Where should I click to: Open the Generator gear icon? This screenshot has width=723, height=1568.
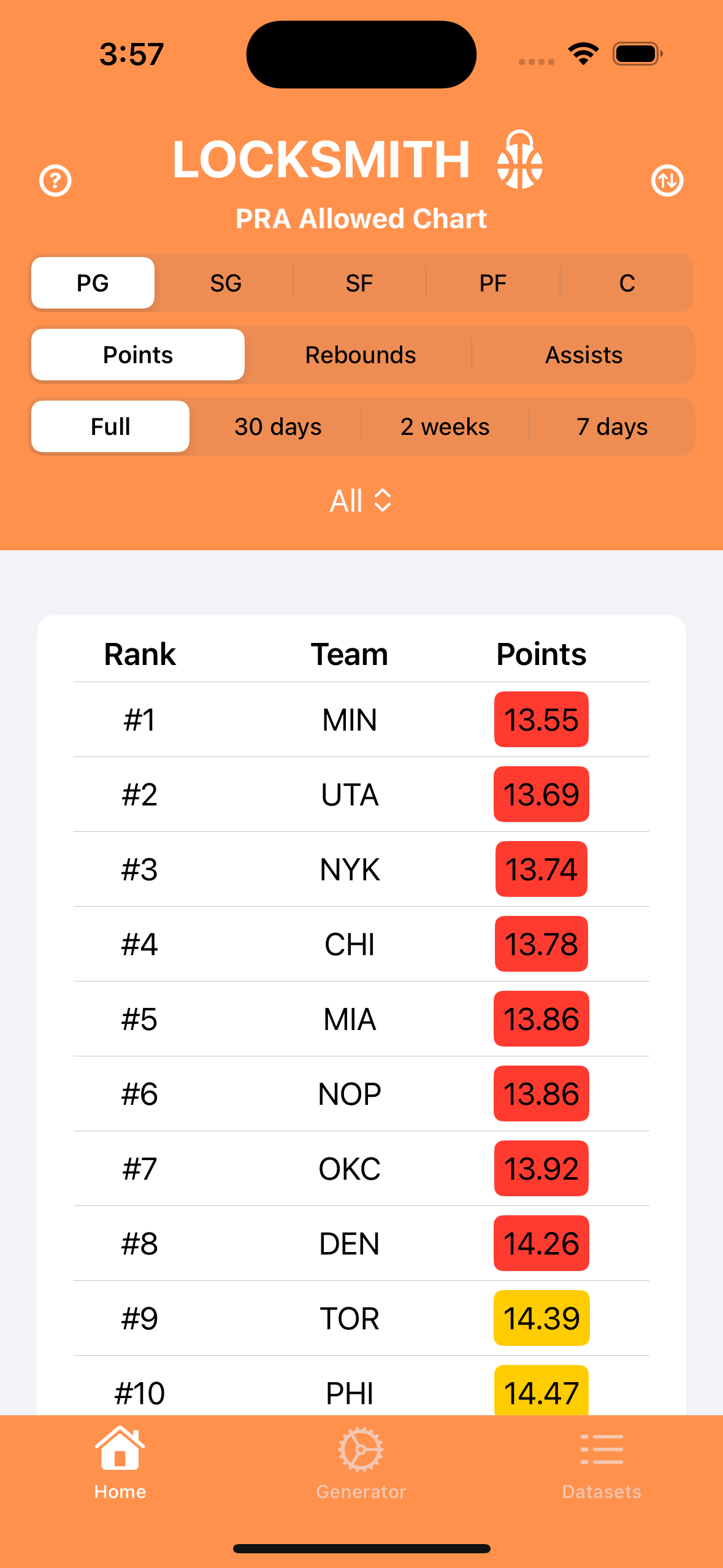pos(361,1449)
